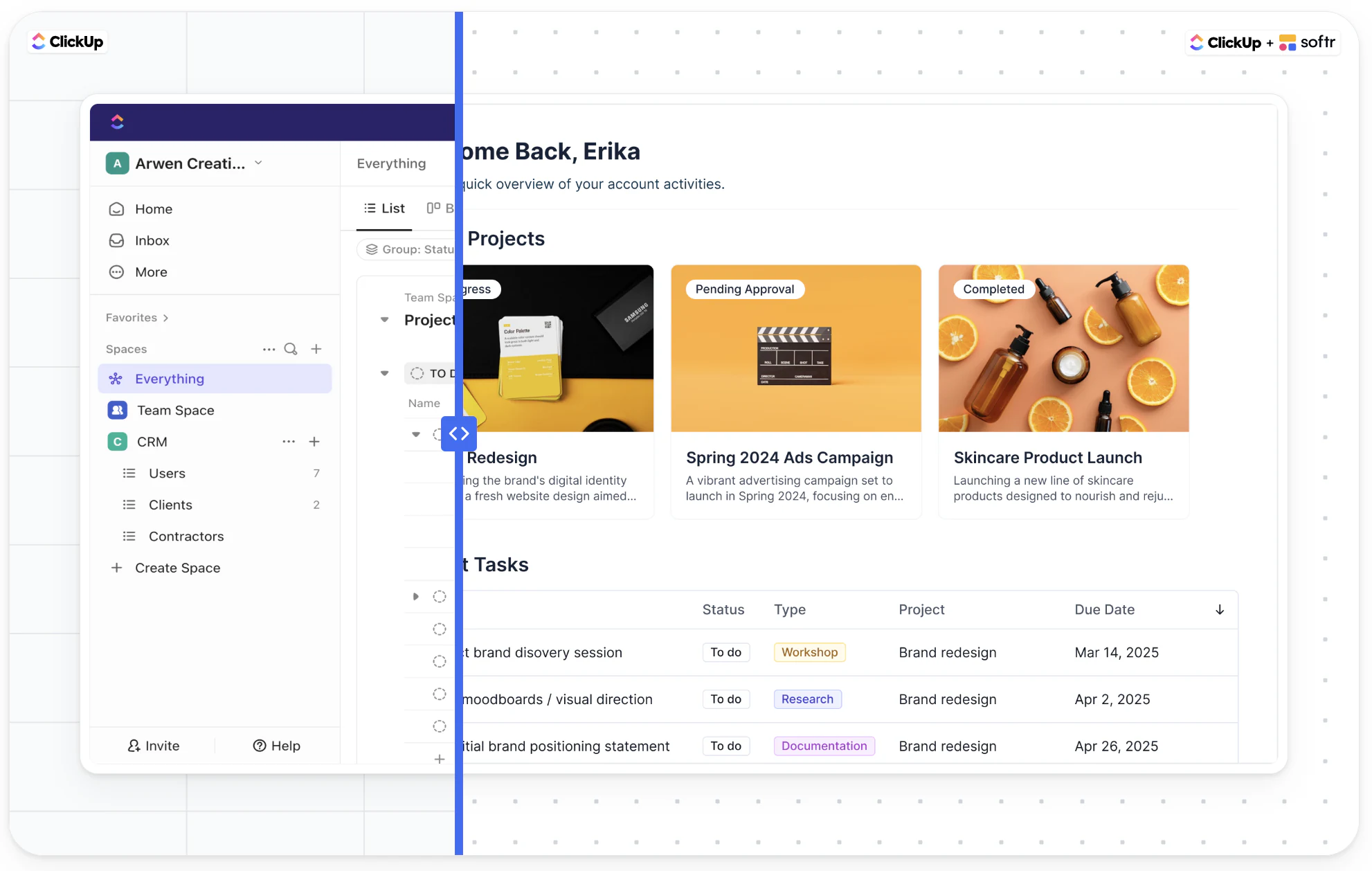Sort by the Project column header

(x=921, y=610)
